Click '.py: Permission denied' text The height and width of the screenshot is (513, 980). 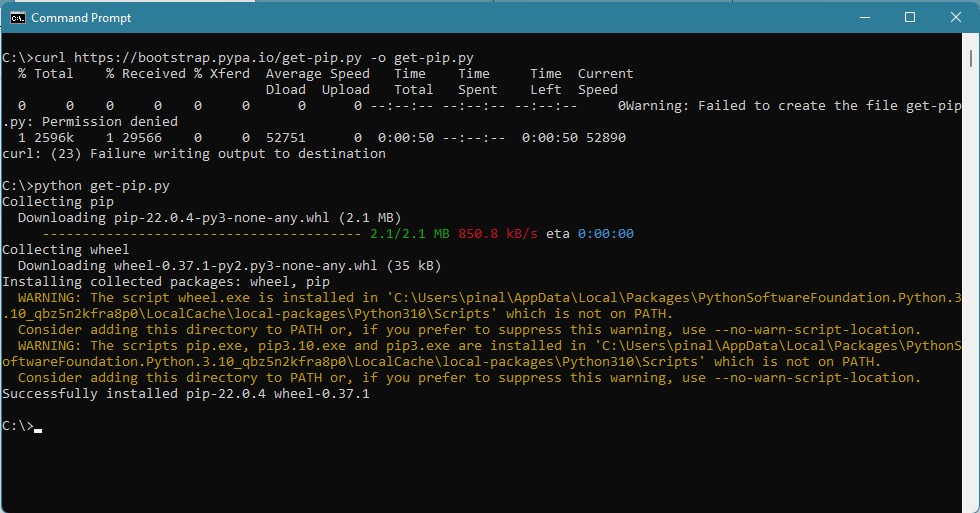[x=90, y=122]
